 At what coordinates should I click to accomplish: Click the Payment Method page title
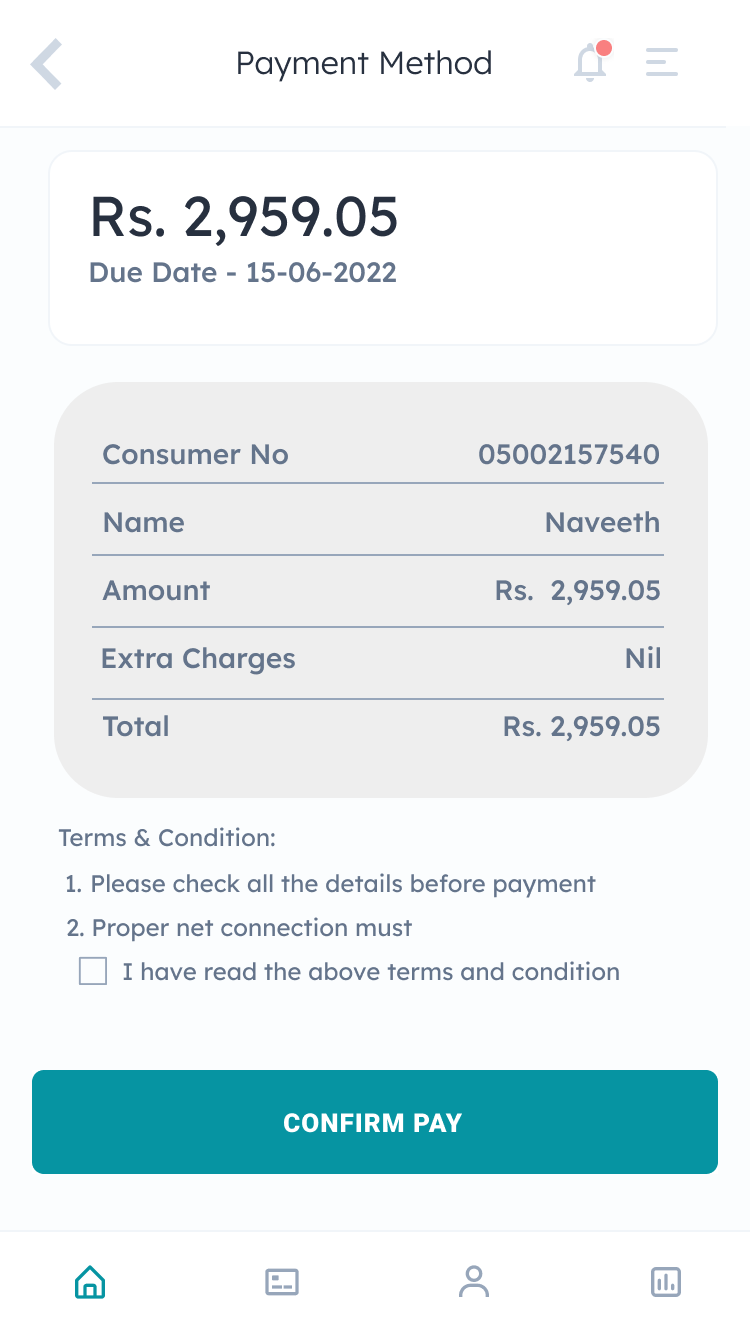click(x=364, y=63)
